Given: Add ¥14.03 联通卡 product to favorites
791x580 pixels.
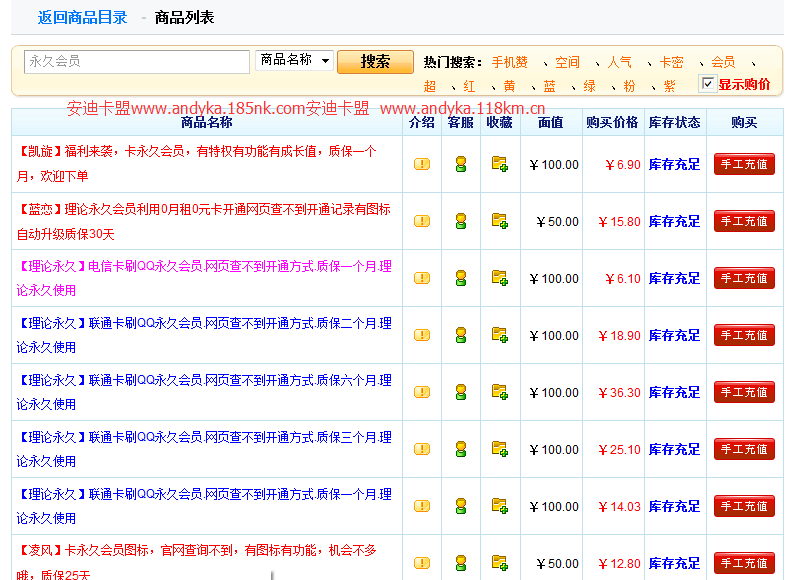Looking at the screenshot, I should [499, 506].
